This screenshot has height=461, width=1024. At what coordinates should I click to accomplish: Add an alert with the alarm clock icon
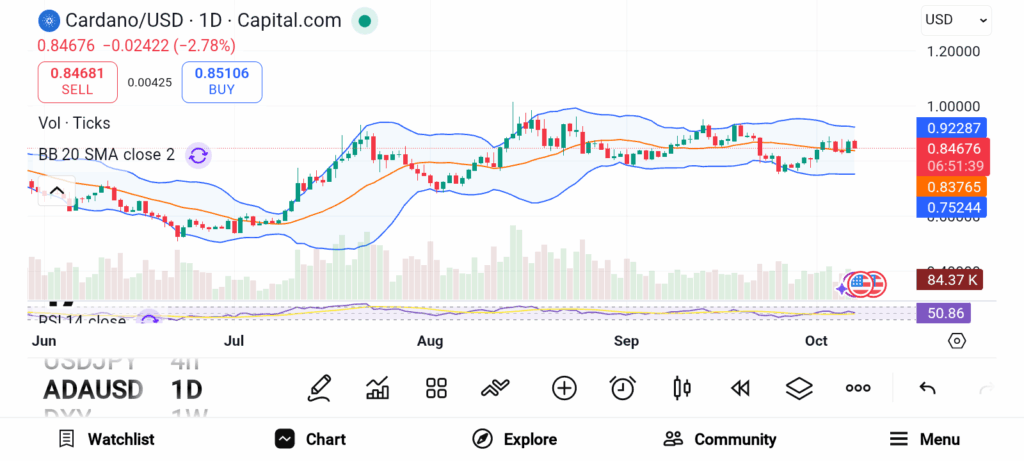coord(623,388)
